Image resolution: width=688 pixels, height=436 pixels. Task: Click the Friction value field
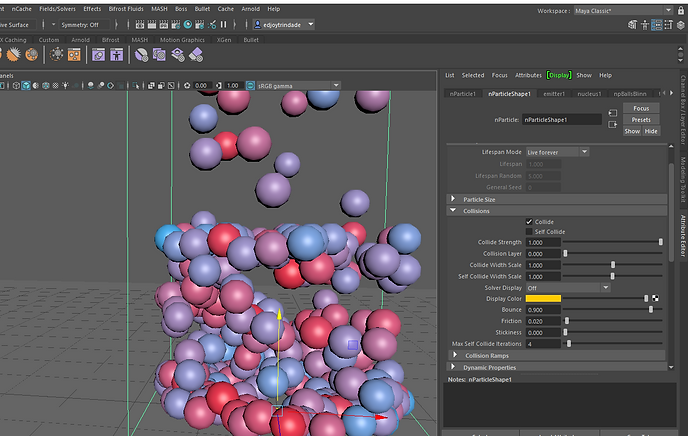point(543,321)
